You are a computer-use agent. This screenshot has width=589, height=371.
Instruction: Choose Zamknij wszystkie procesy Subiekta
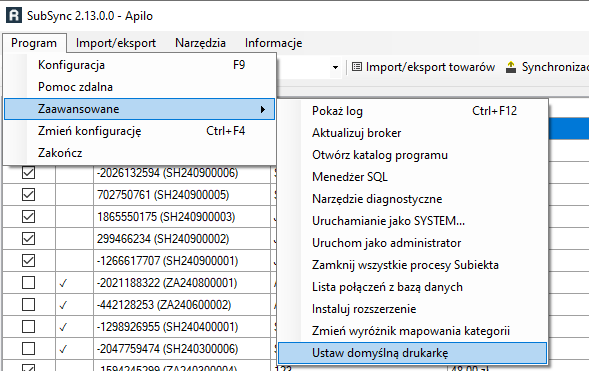tap(412, 265)
